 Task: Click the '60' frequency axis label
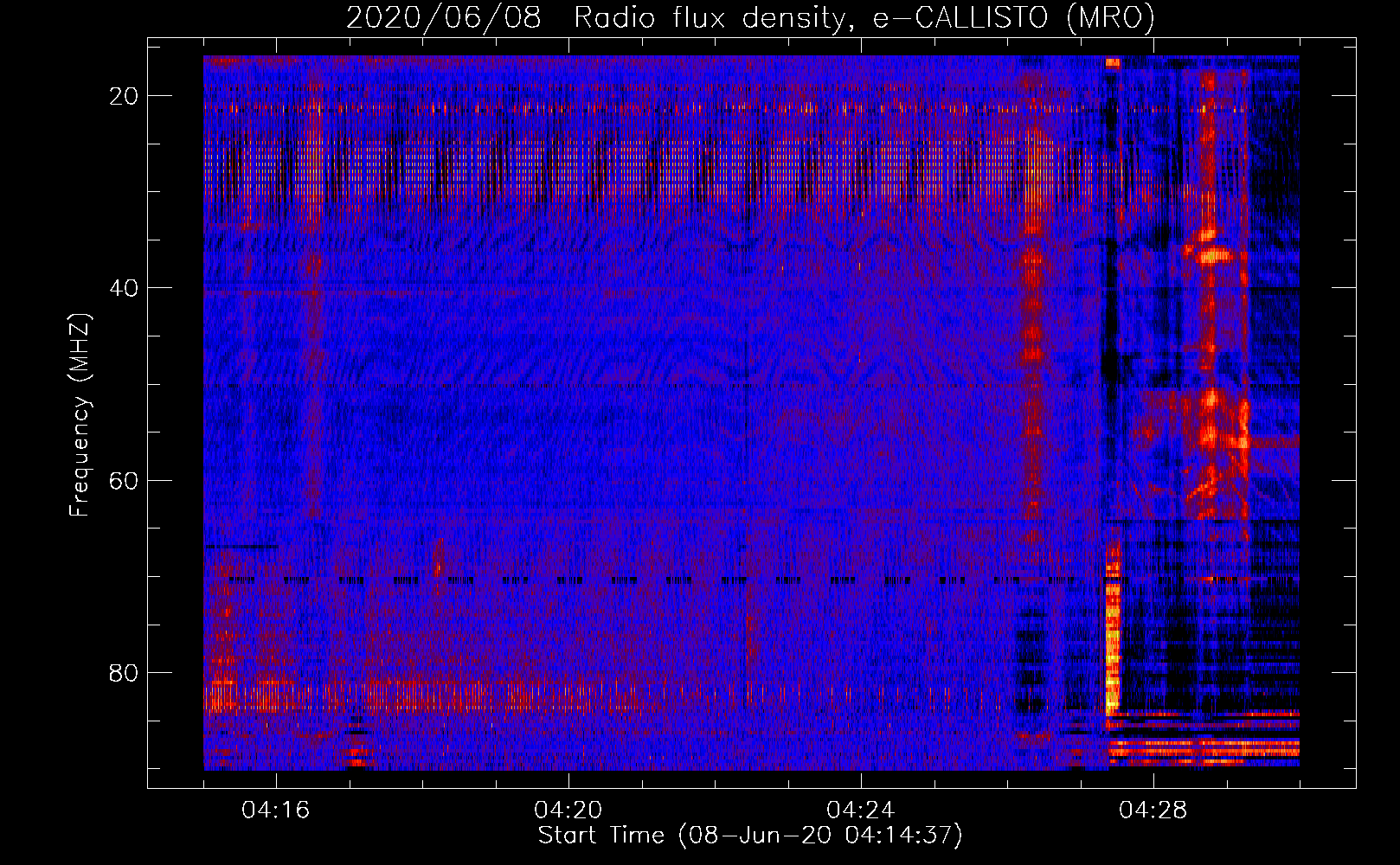point(124,480)
